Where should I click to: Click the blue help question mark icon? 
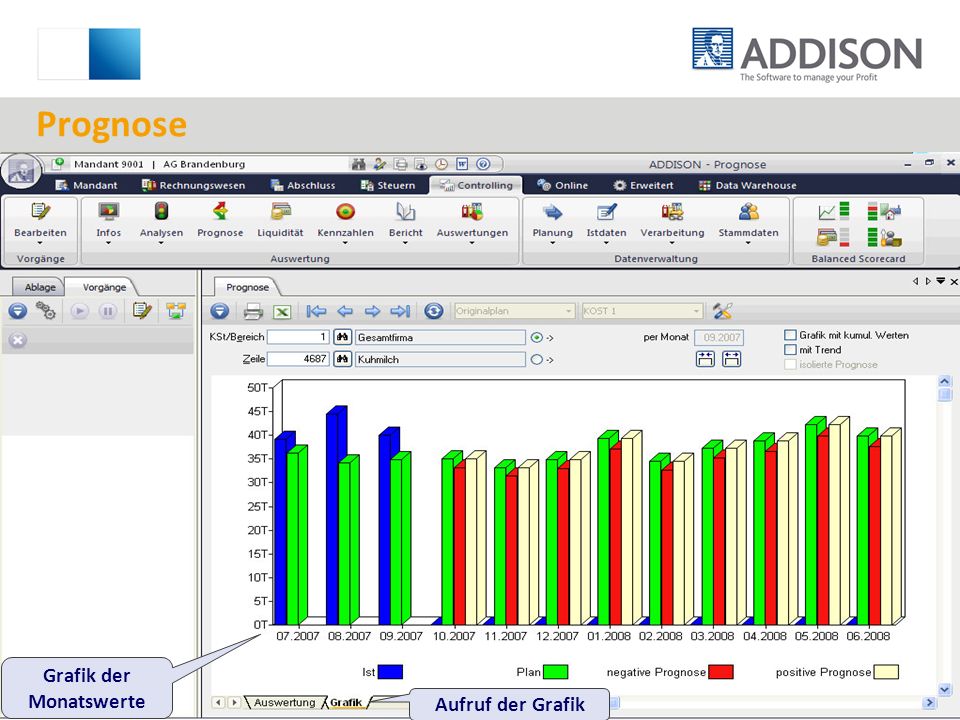tap(483, 164)
